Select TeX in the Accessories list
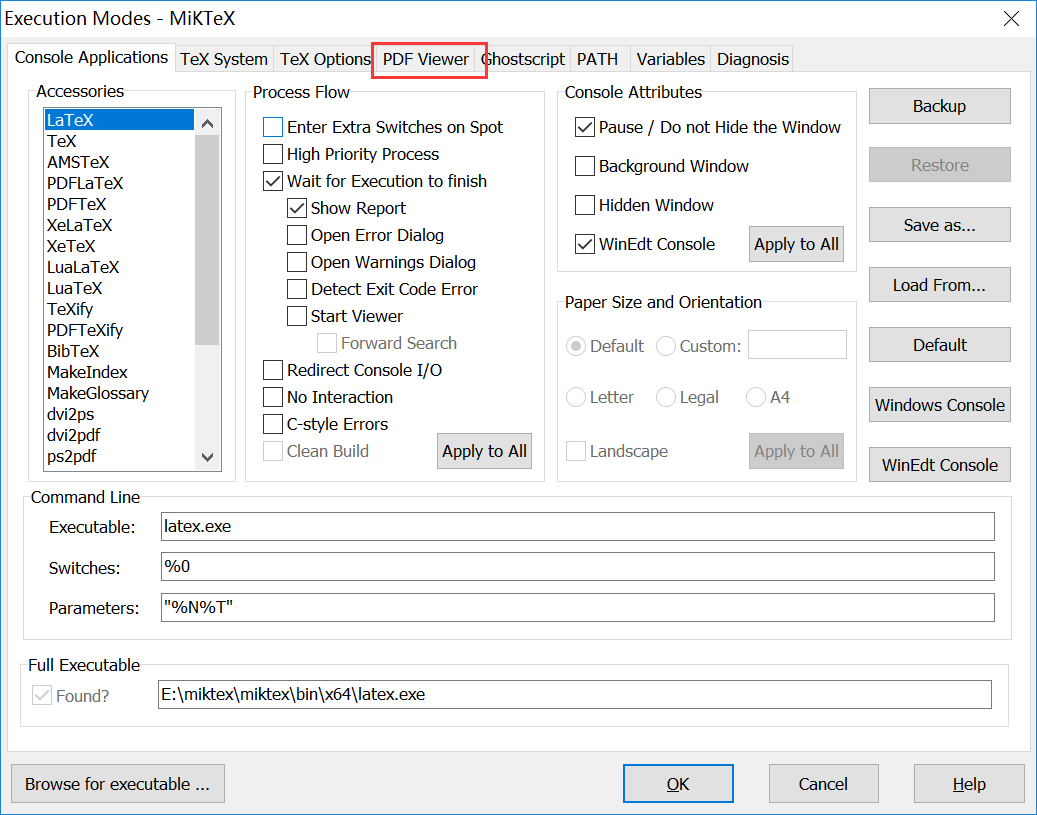This screenshot has height=815, width=1037. [x=119, y=142]
